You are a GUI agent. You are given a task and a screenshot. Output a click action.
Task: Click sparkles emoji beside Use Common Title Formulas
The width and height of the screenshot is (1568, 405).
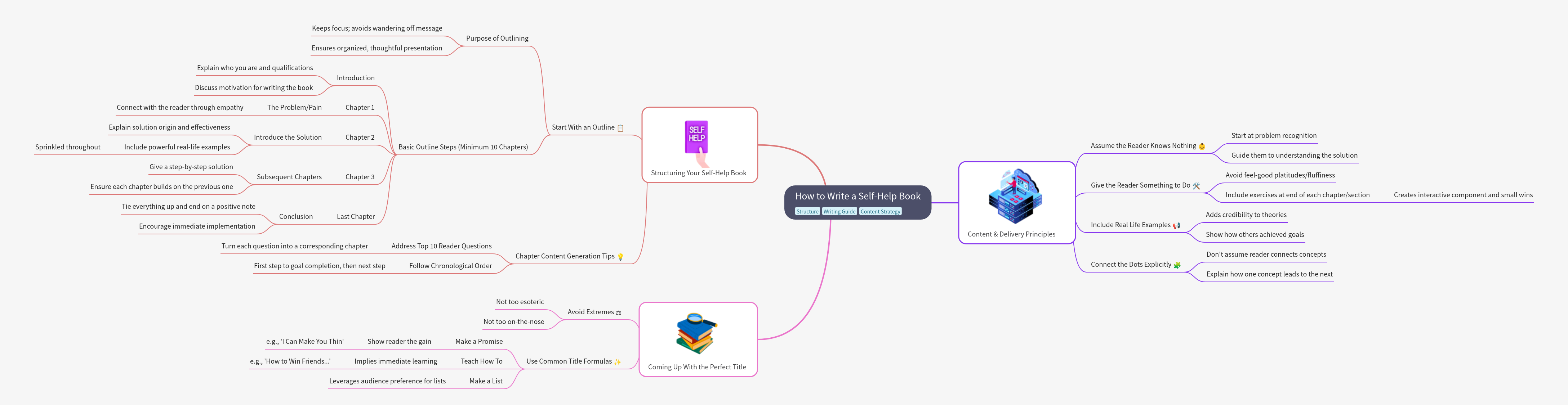(617, 362)
